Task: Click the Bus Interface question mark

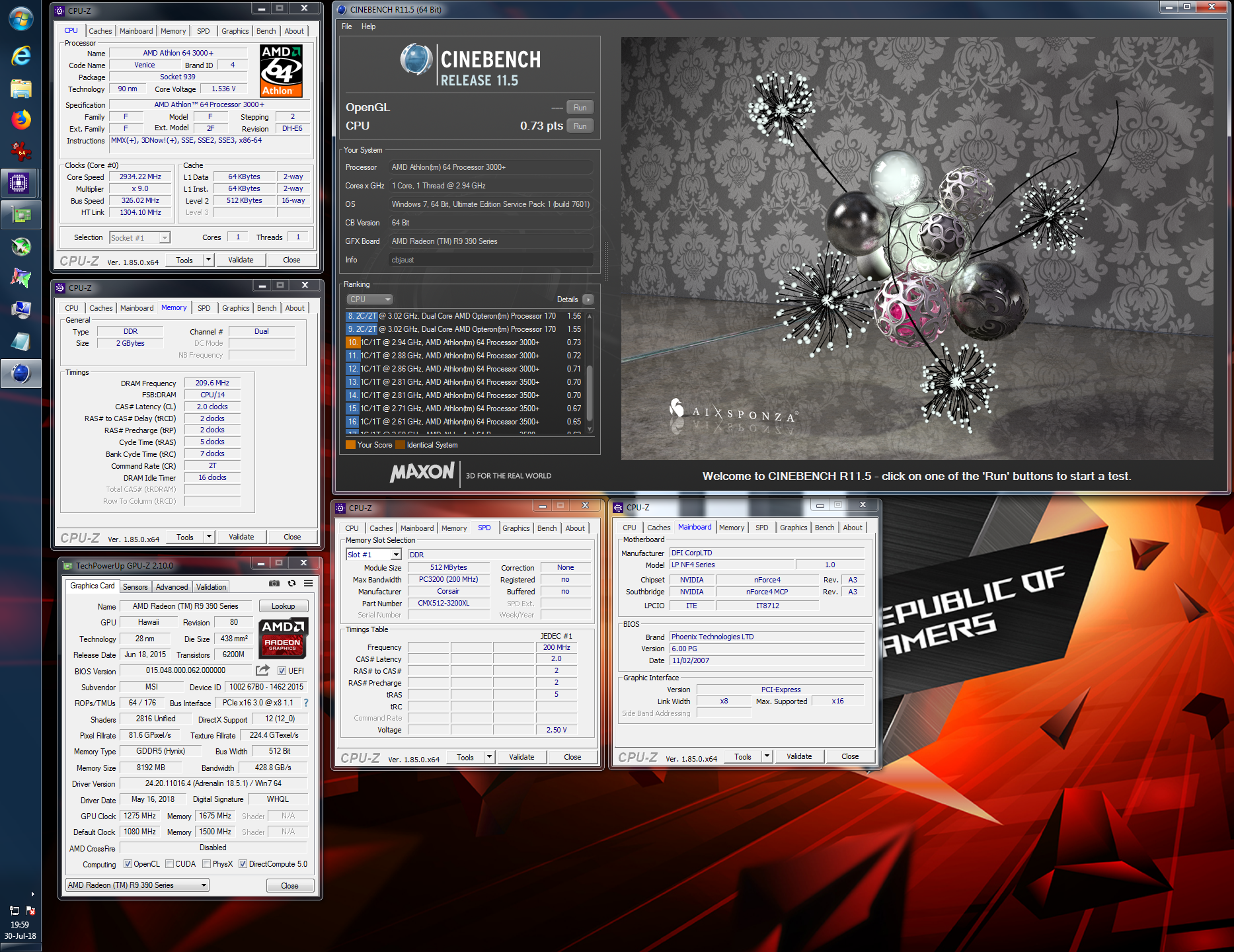Action: pos(306,703)
